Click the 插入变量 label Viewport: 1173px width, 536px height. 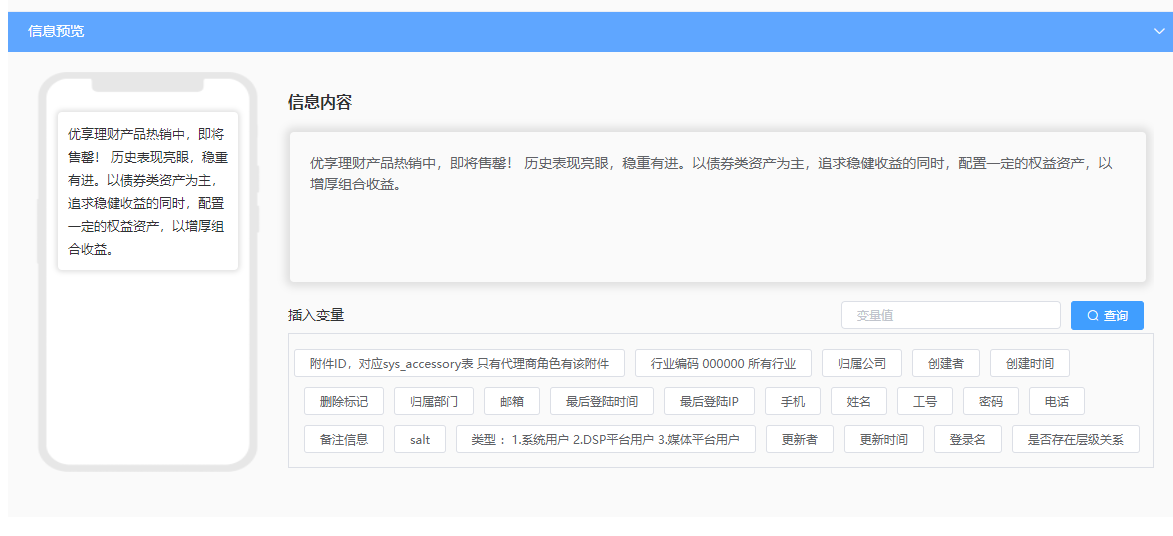316,315
